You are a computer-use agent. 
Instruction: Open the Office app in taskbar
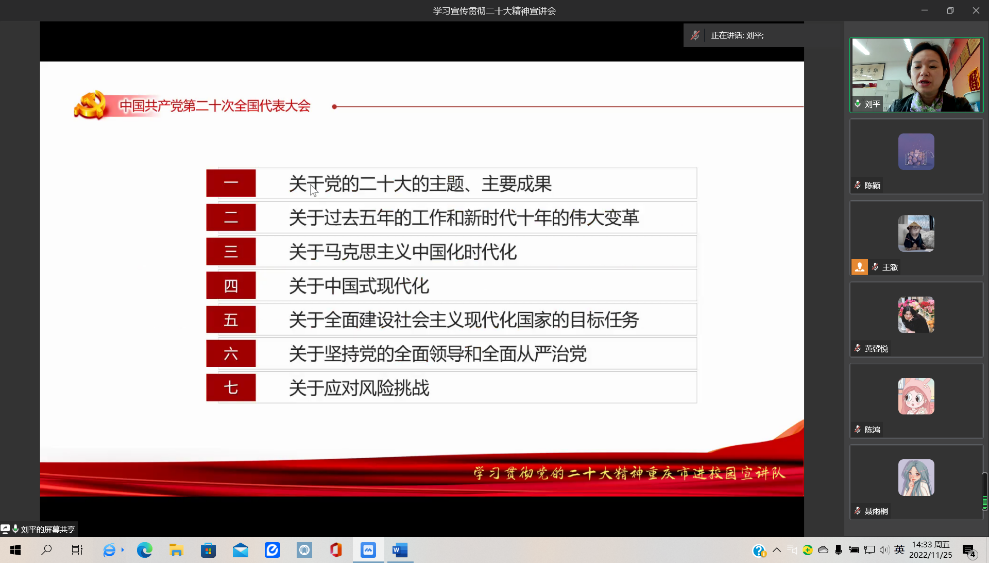coord(336,550)
